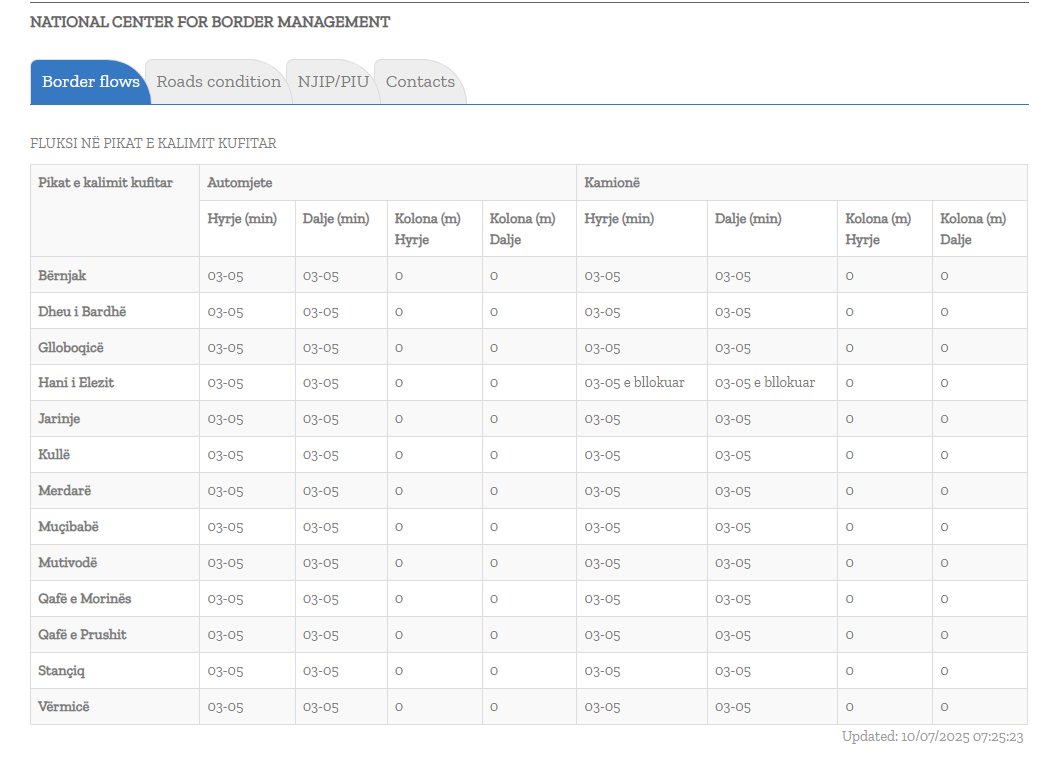Select the Contacts tab
The height and width of the screenshot is (757, 1047).
(x=420, y=82)
